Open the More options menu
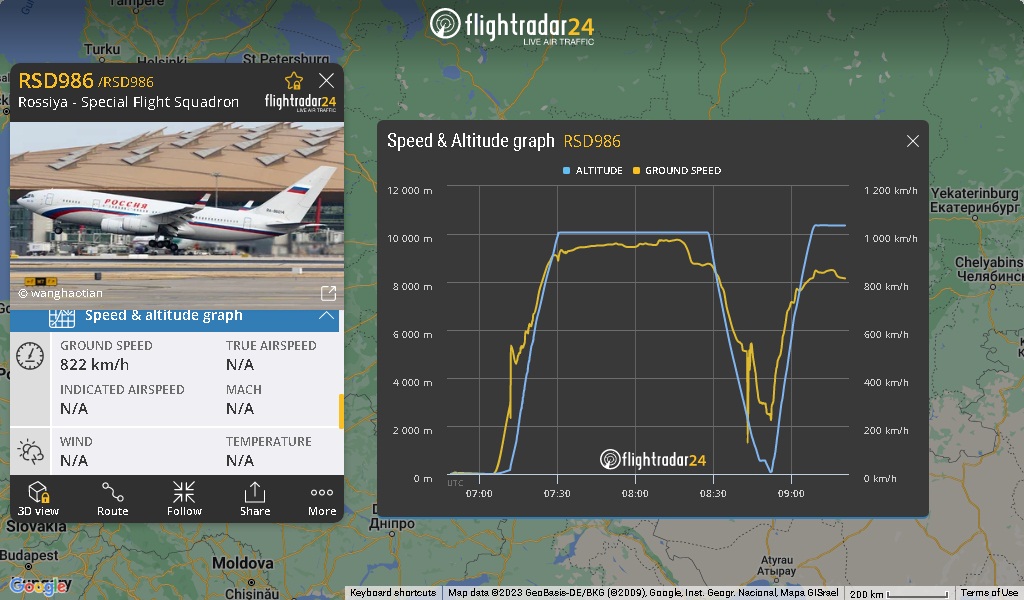 point(322,499)
